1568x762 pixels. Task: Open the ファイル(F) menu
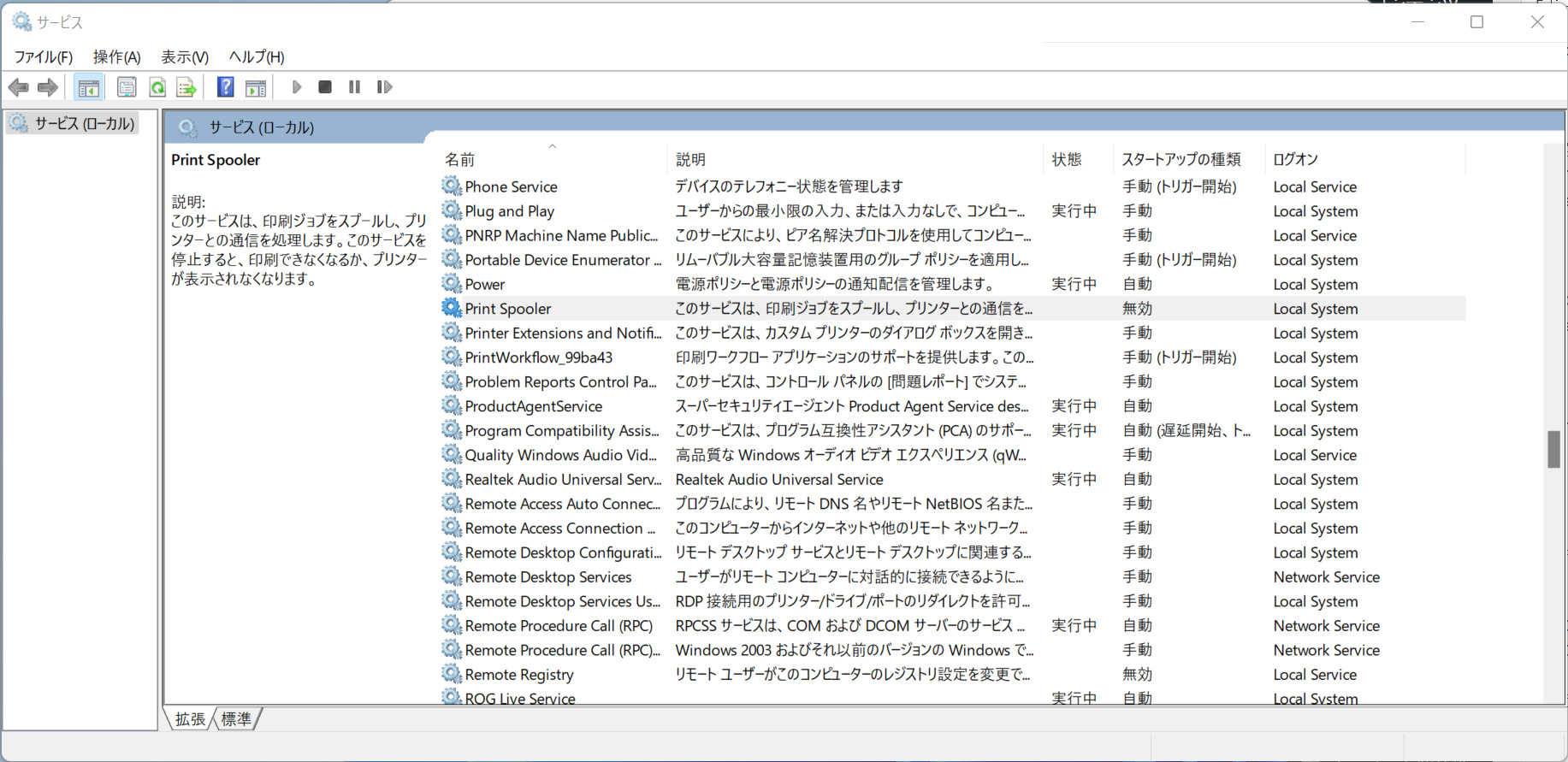coord(44,56)
